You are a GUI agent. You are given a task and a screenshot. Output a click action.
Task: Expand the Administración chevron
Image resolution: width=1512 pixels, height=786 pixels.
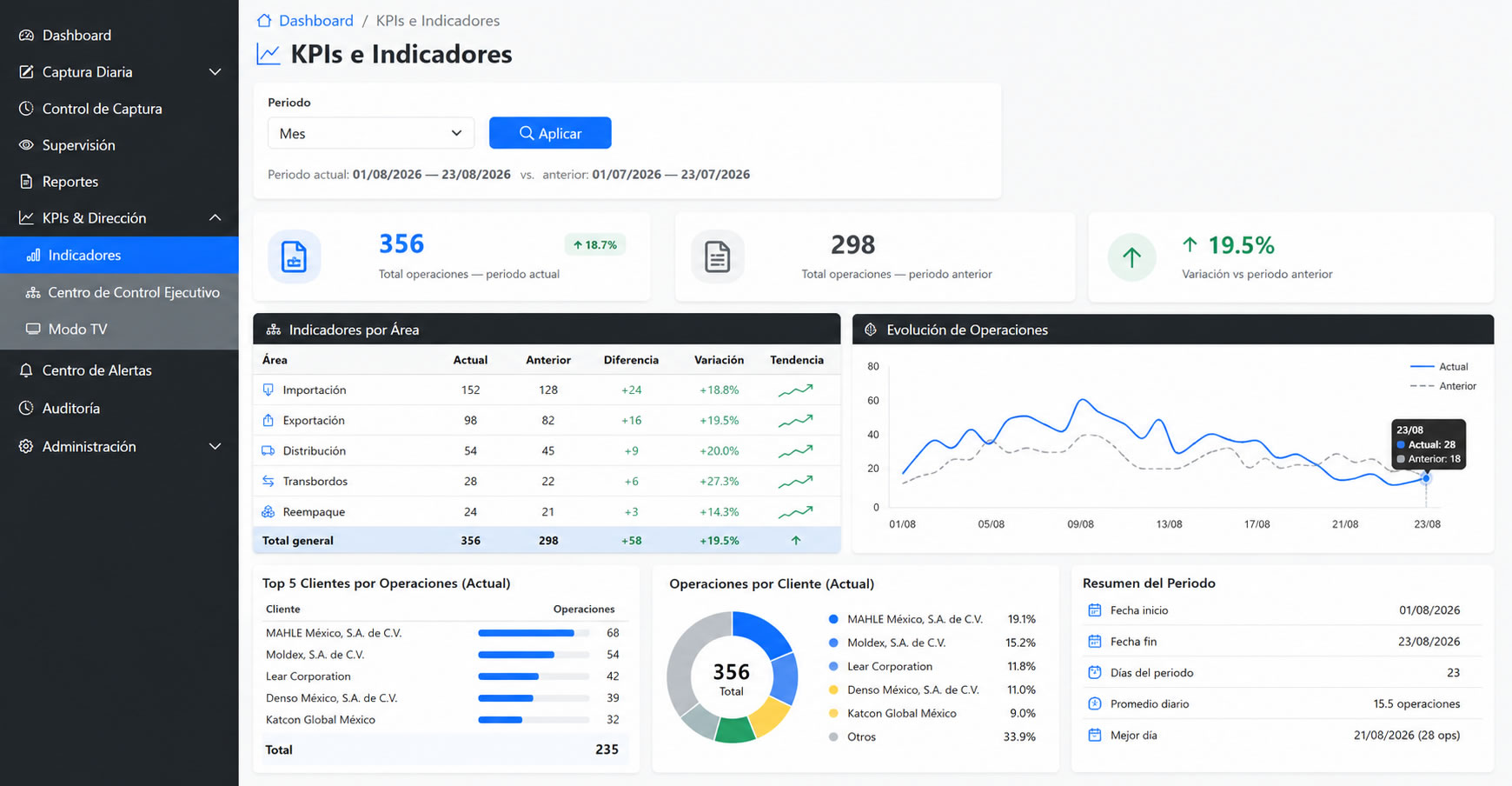215,446
